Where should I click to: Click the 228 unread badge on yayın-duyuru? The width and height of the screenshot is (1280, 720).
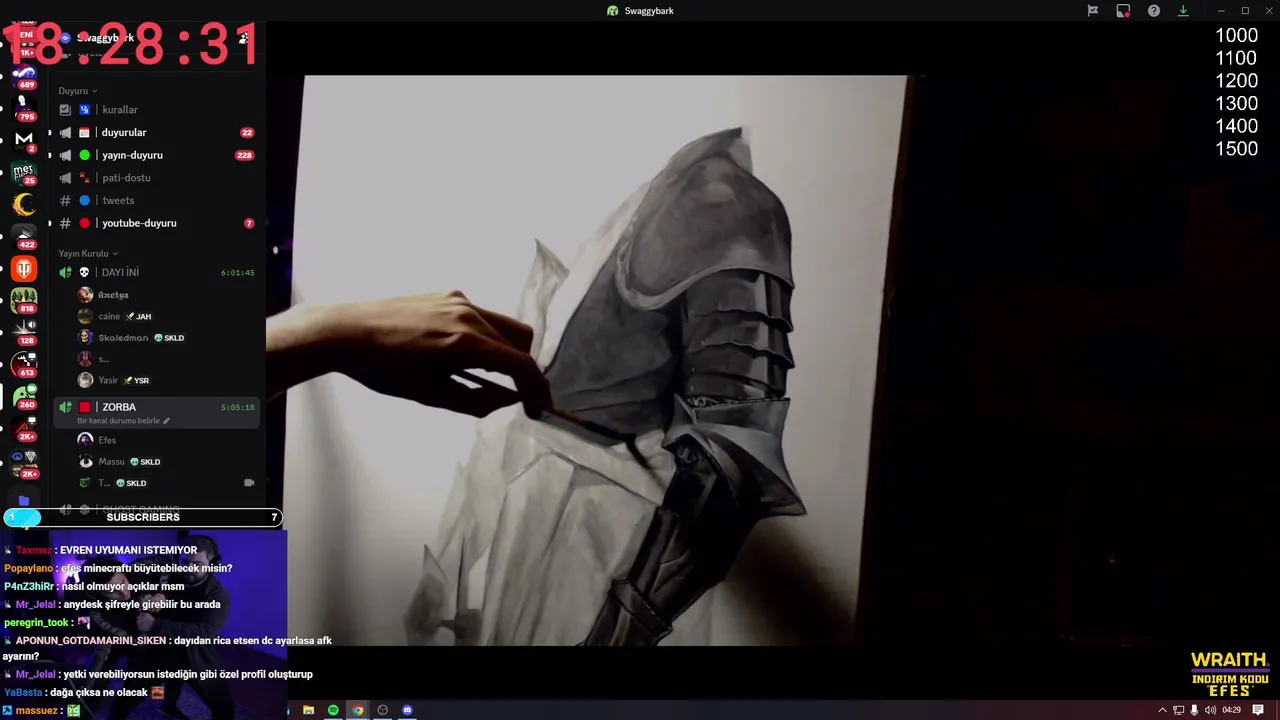(x=244, y=155)
